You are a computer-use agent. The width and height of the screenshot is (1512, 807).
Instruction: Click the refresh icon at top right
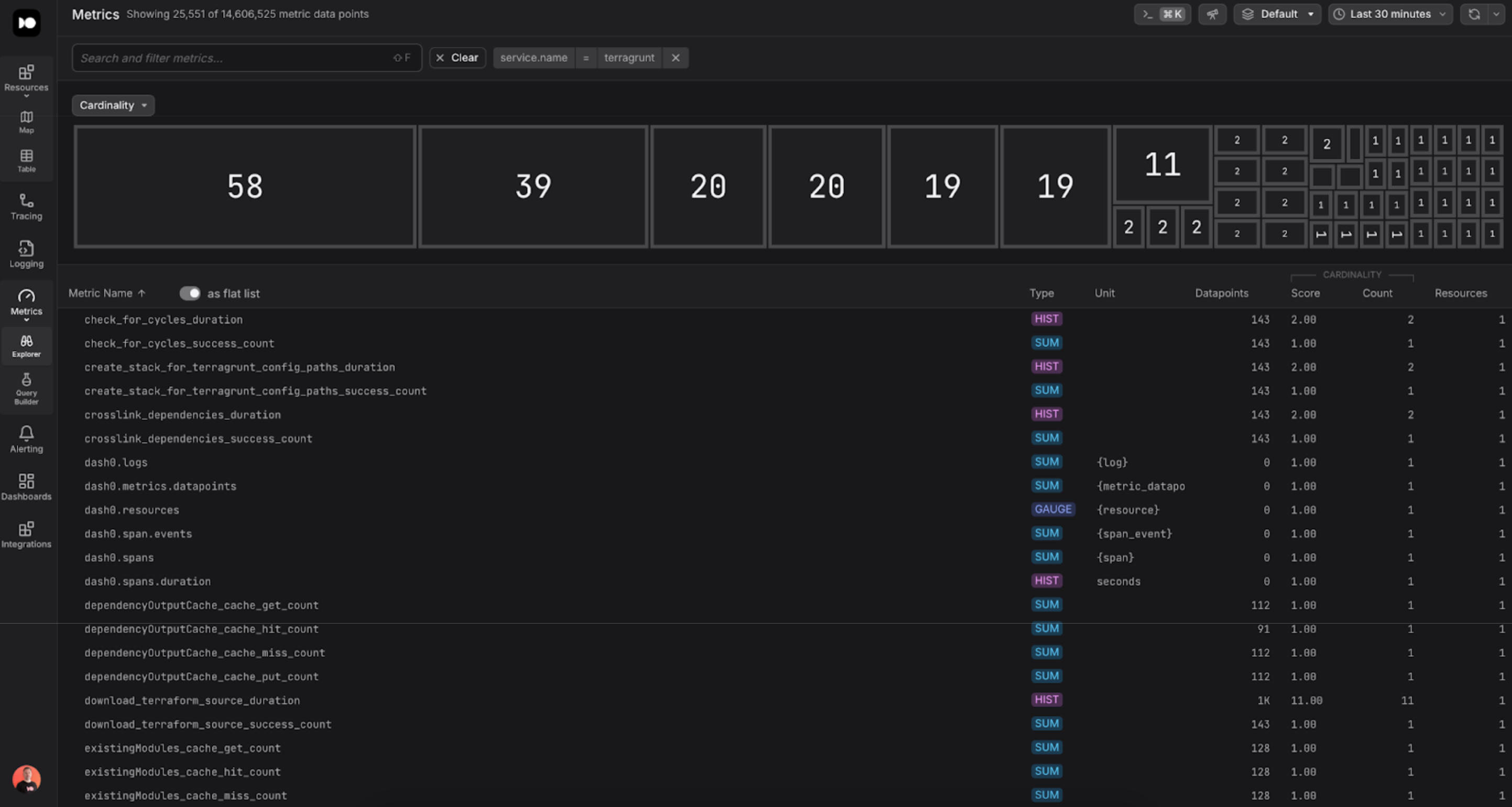click(1474, 14)
